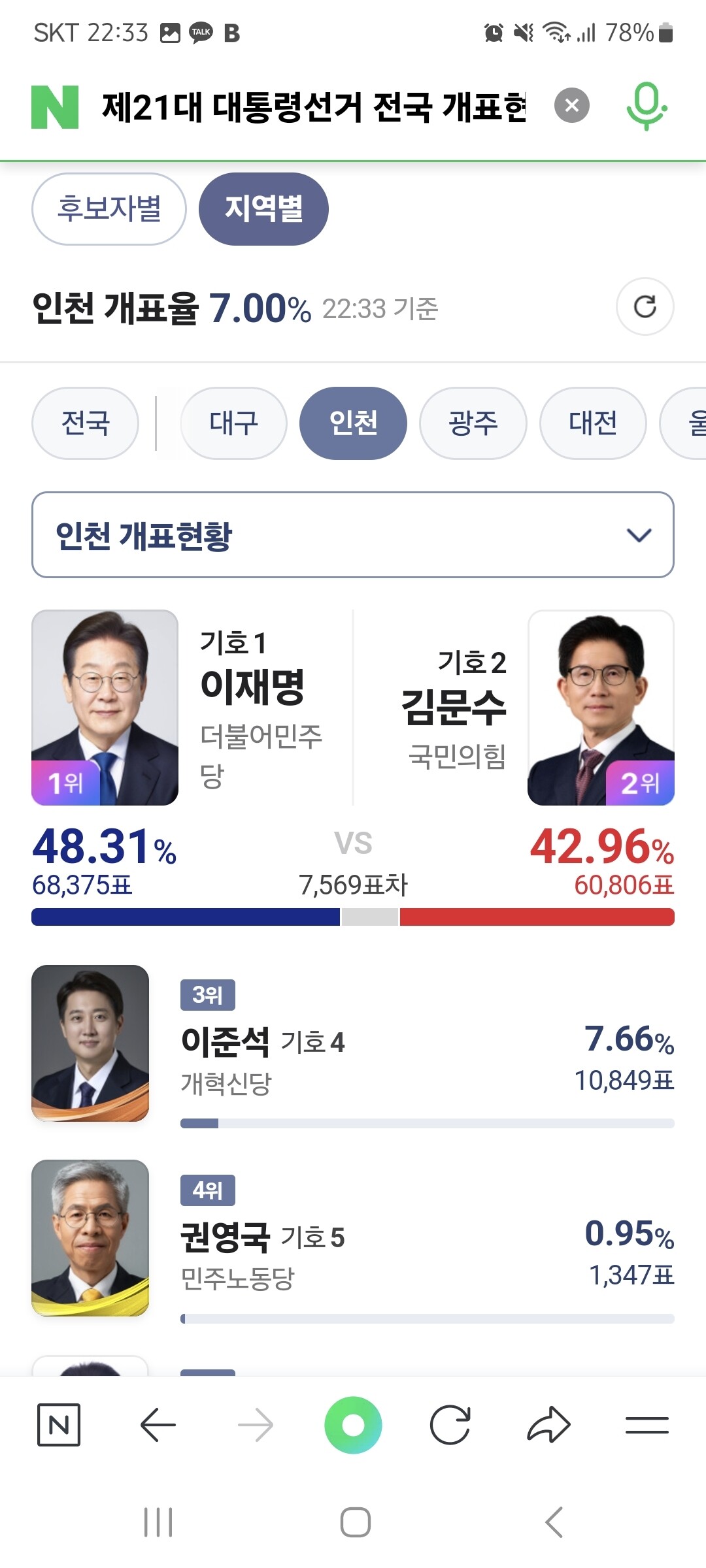
Task: Choose the 대전 region chip
Action: pos(592,423)
